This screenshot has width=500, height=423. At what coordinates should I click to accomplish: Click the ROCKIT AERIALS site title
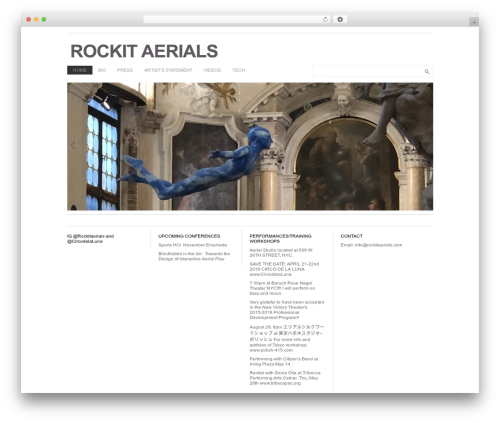coord(144,51)
